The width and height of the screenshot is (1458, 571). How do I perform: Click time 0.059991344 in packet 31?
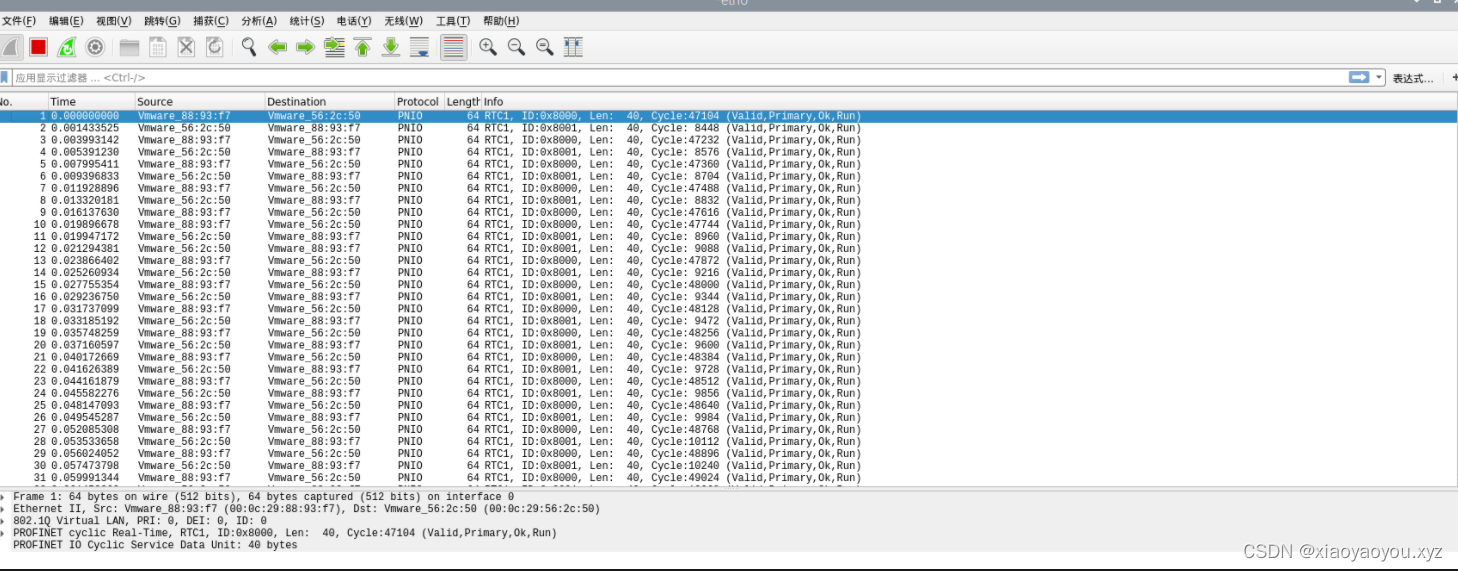(85, 478)
